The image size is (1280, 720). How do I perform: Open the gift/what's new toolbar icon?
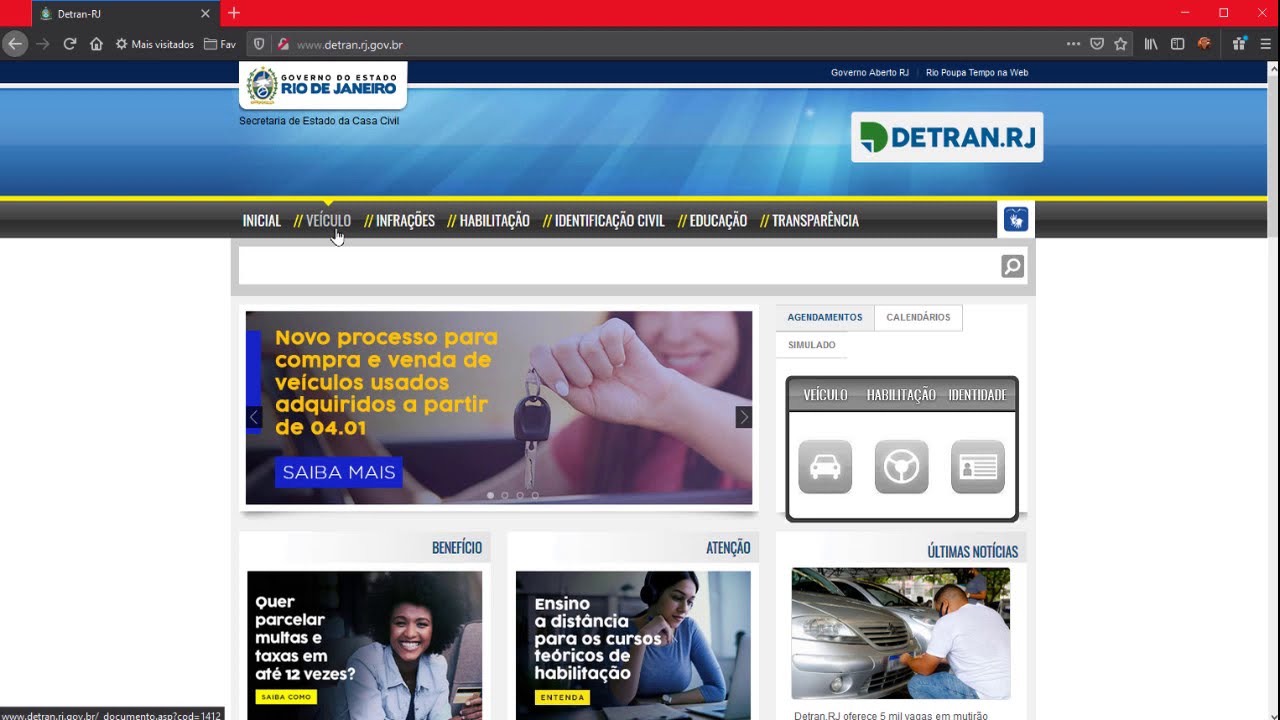coord(1239,44)
